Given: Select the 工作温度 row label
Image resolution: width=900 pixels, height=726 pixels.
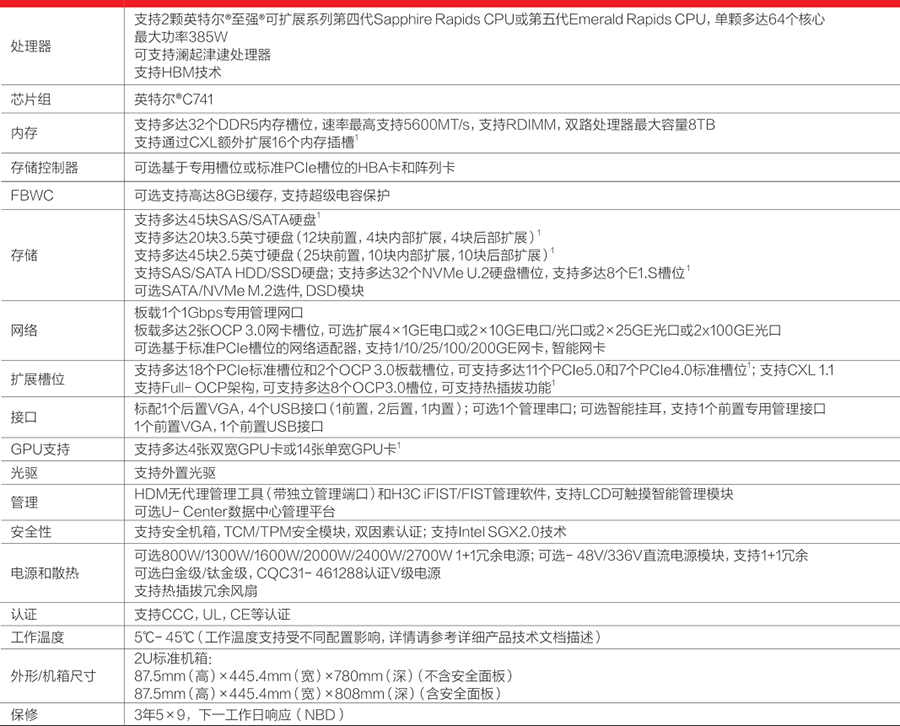Looking at the screenshot, I should pyautogui.click(x=37, y=637).
